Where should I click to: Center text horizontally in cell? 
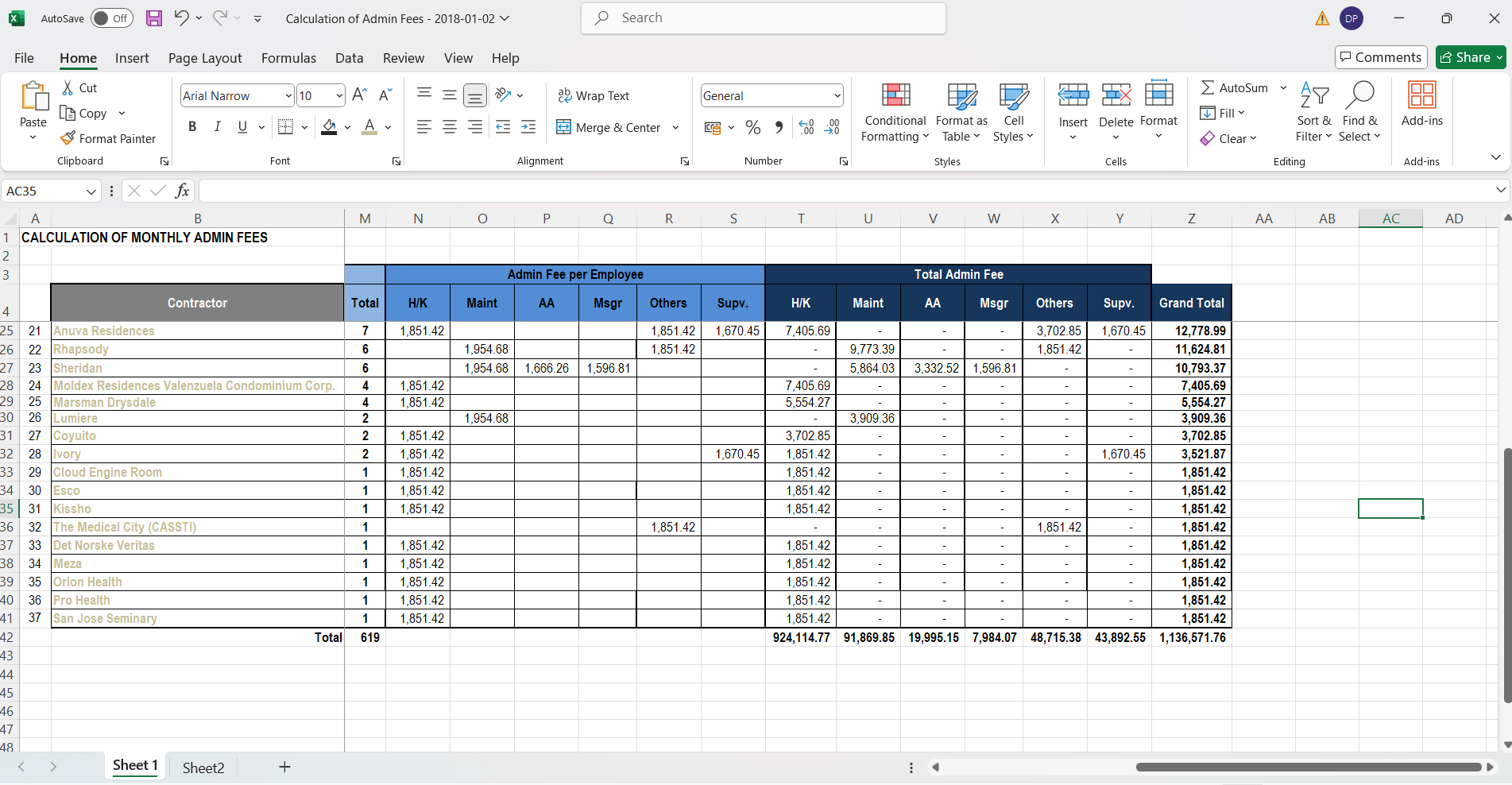[x=450, y=127]
